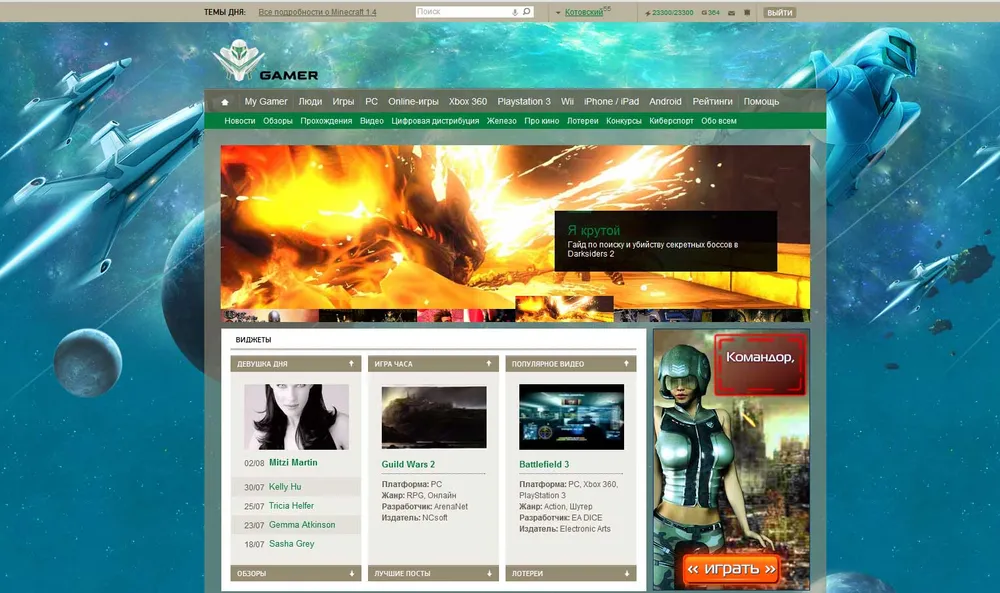The width and height of the screenshot is (1000, 593).
Task: Open the Котовский profile link
Action: (584, 12)
